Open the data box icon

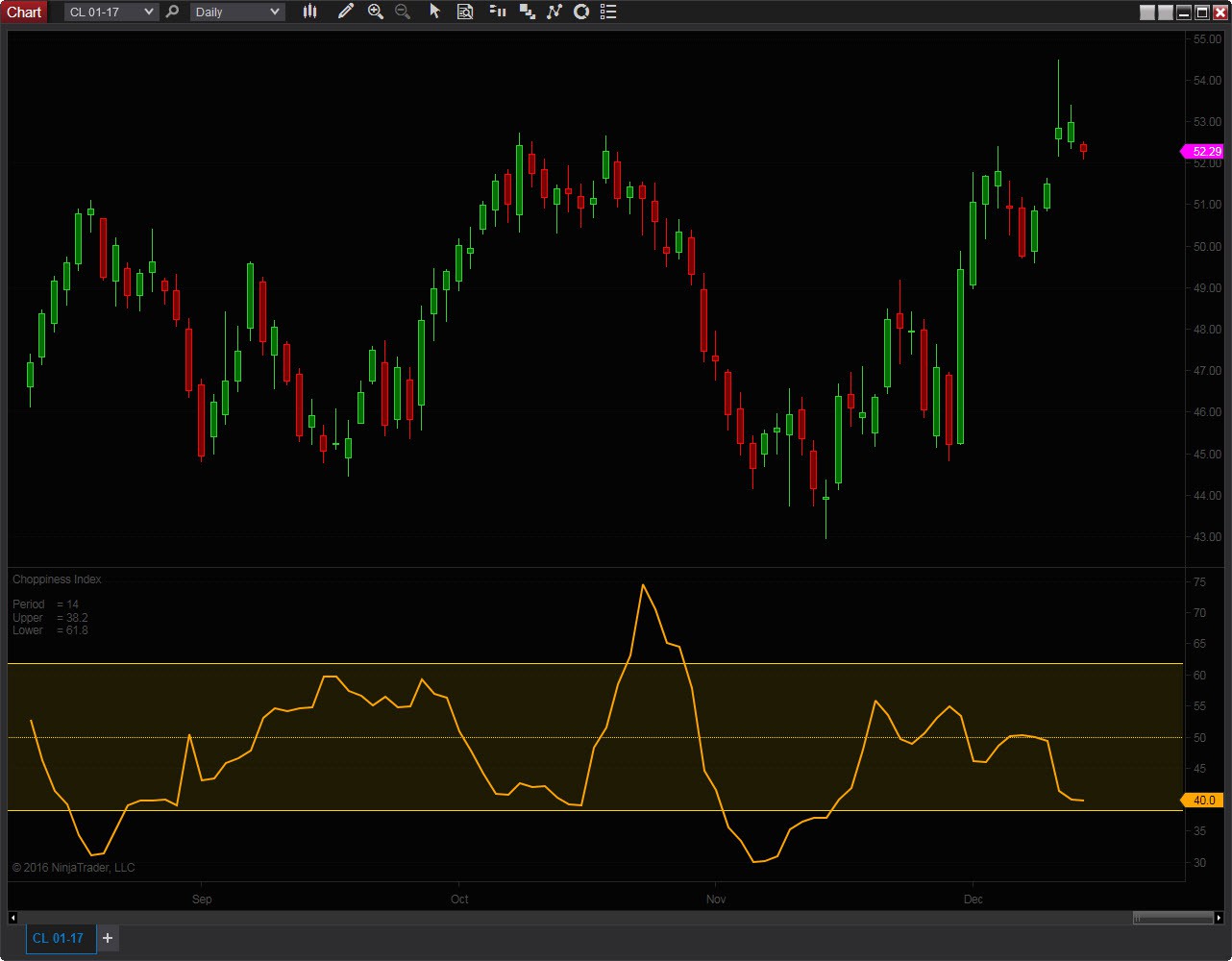click(465, 12)
